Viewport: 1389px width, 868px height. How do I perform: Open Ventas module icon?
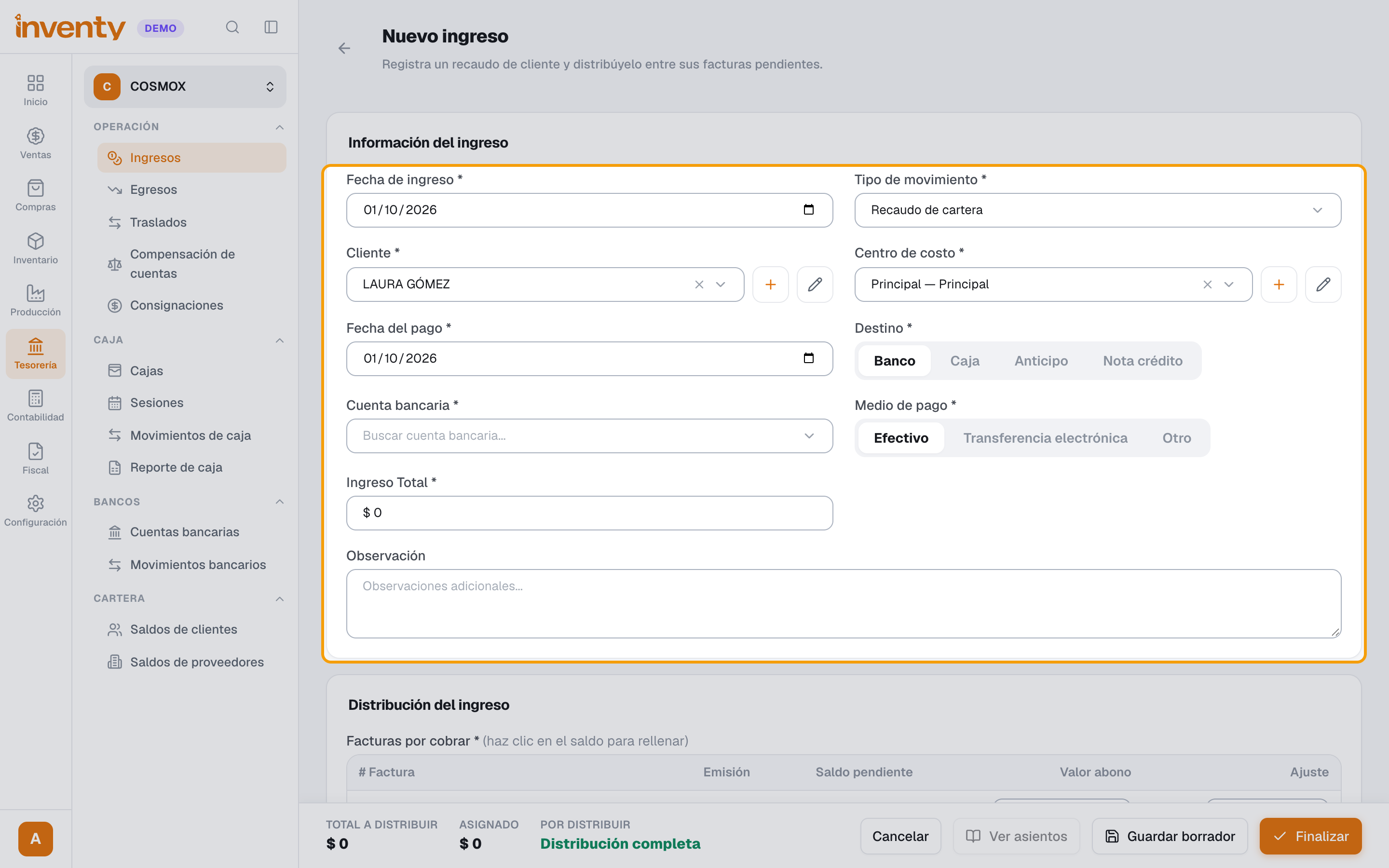point(36,143)
